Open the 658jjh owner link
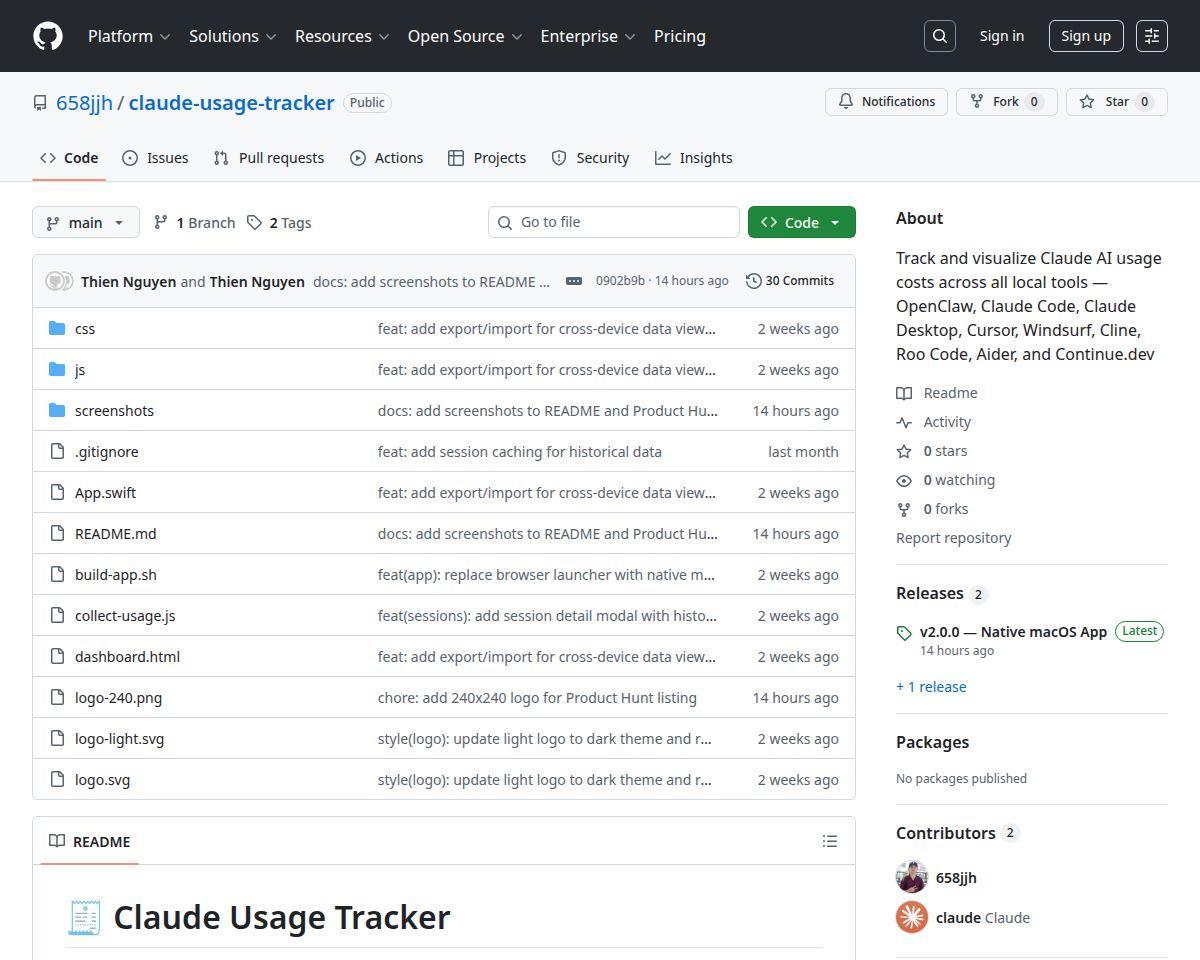1200x960 pixels. 85,102
